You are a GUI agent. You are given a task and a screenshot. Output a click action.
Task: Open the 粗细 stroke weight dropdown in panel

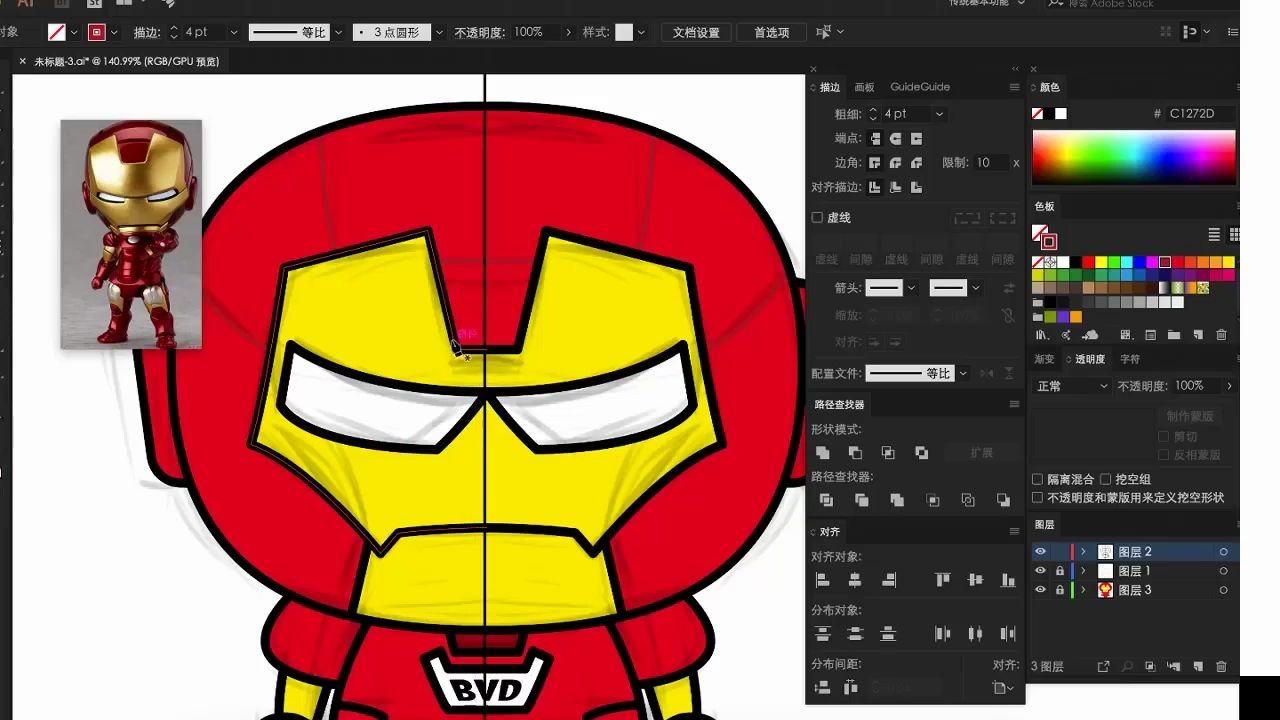[x=938, y=114]
